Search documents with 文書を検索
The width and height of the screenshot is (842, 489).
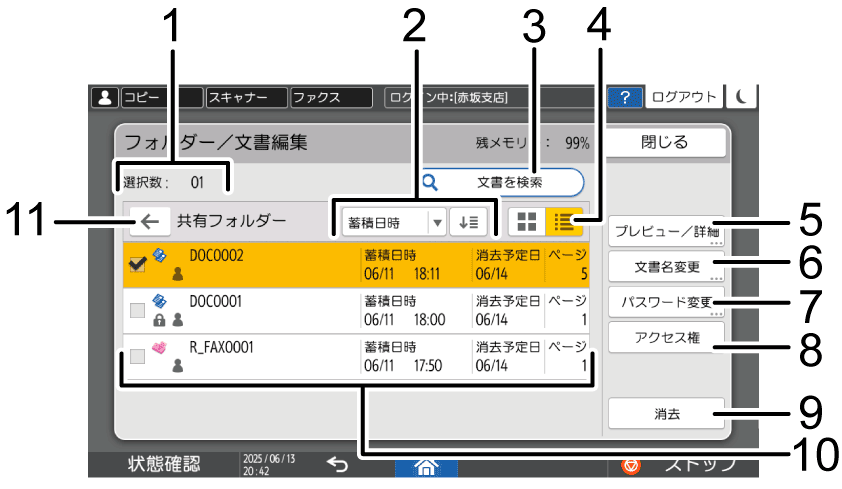tap(502, 183)
